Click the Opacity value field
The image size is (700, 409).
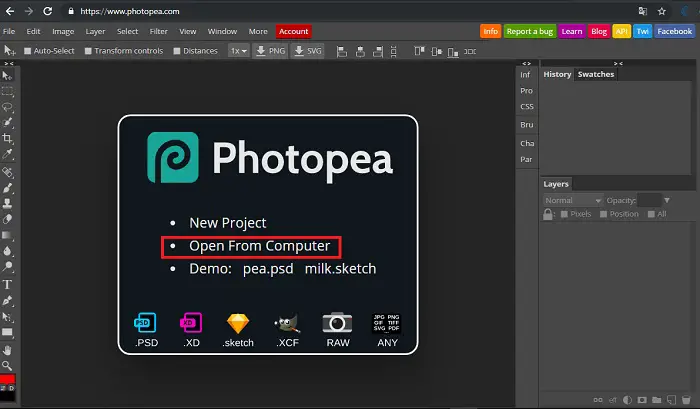click(x=649, y=200)
